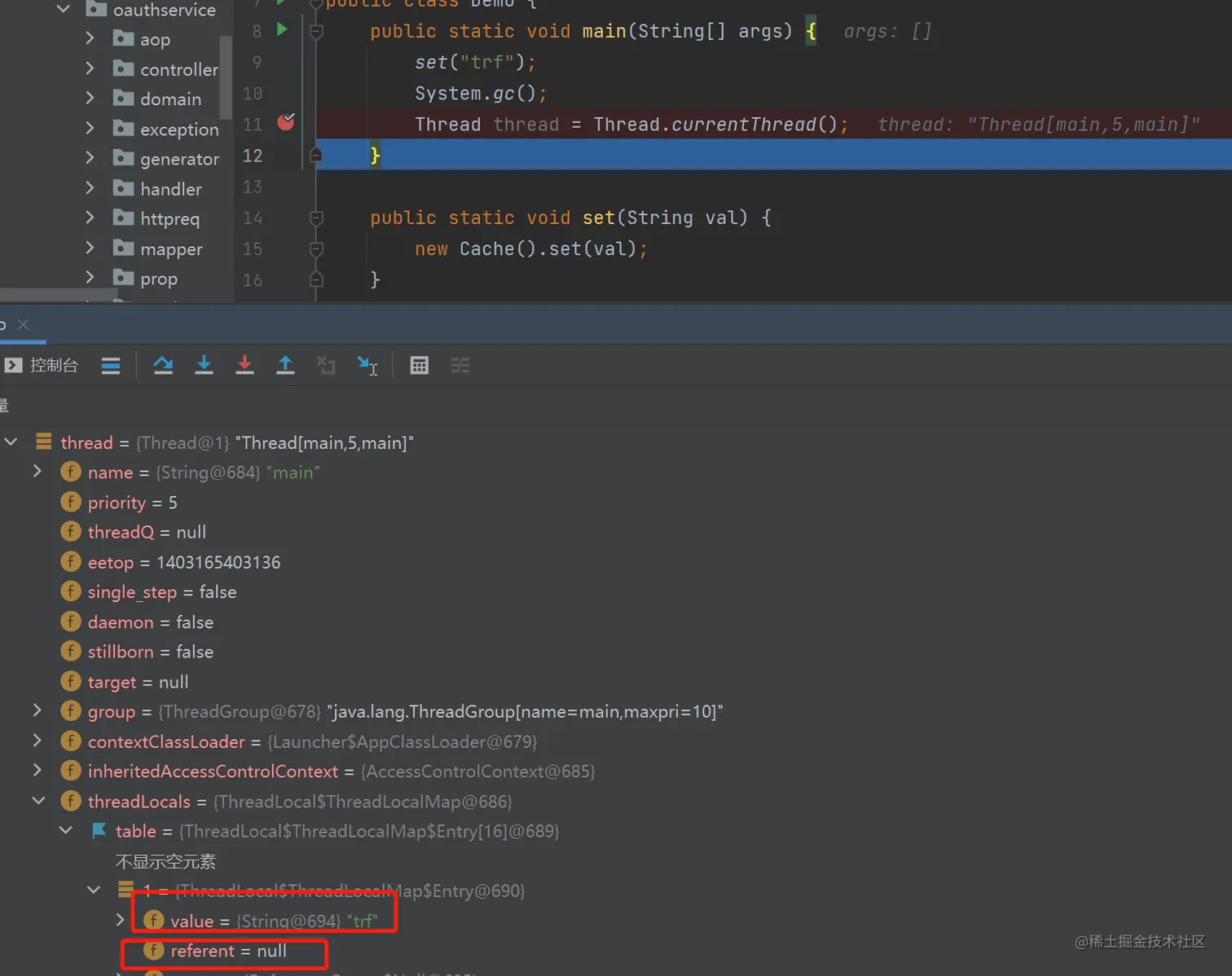Open the Evaluate Expression calculator icon
The height and width of the screenshot is (976, 1232).
(x=420, y=366)
